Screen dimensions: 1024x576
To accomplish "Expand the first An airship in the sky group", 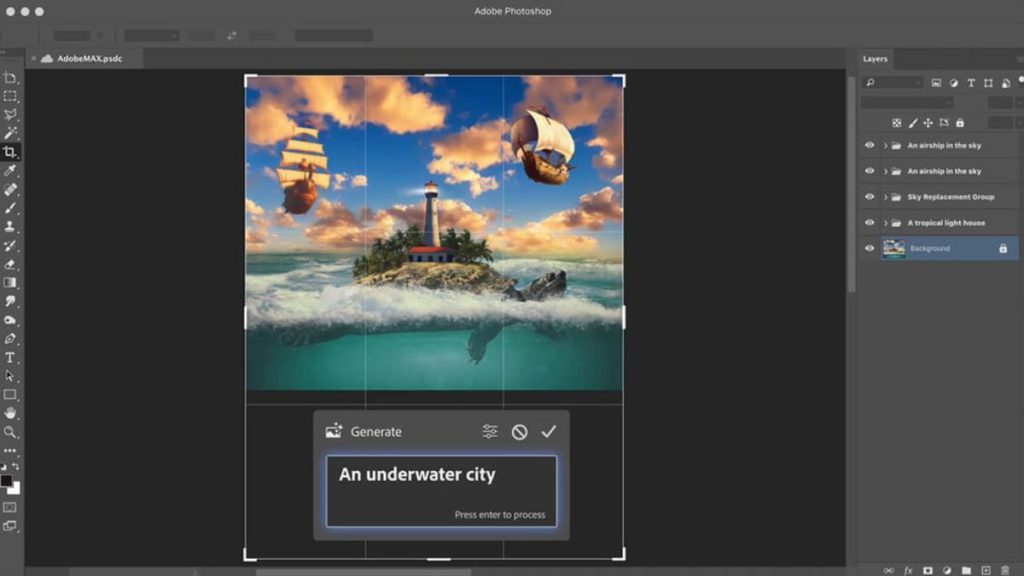I will click(x=883, y=145).
